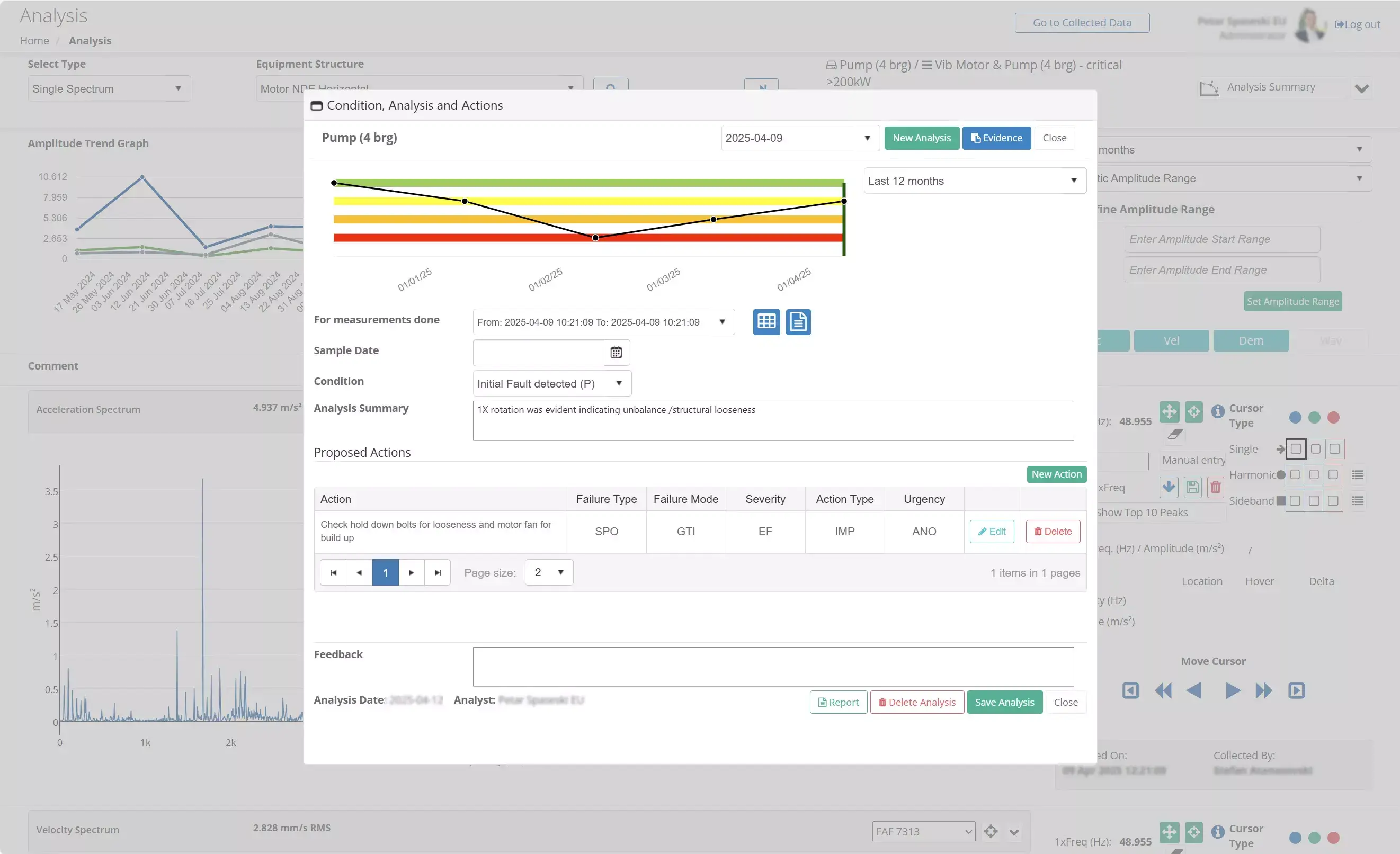The height and width of the screenshot is (854, 1400).
Task: Open the measurements table view icon
Action: [x=766, y=322]
